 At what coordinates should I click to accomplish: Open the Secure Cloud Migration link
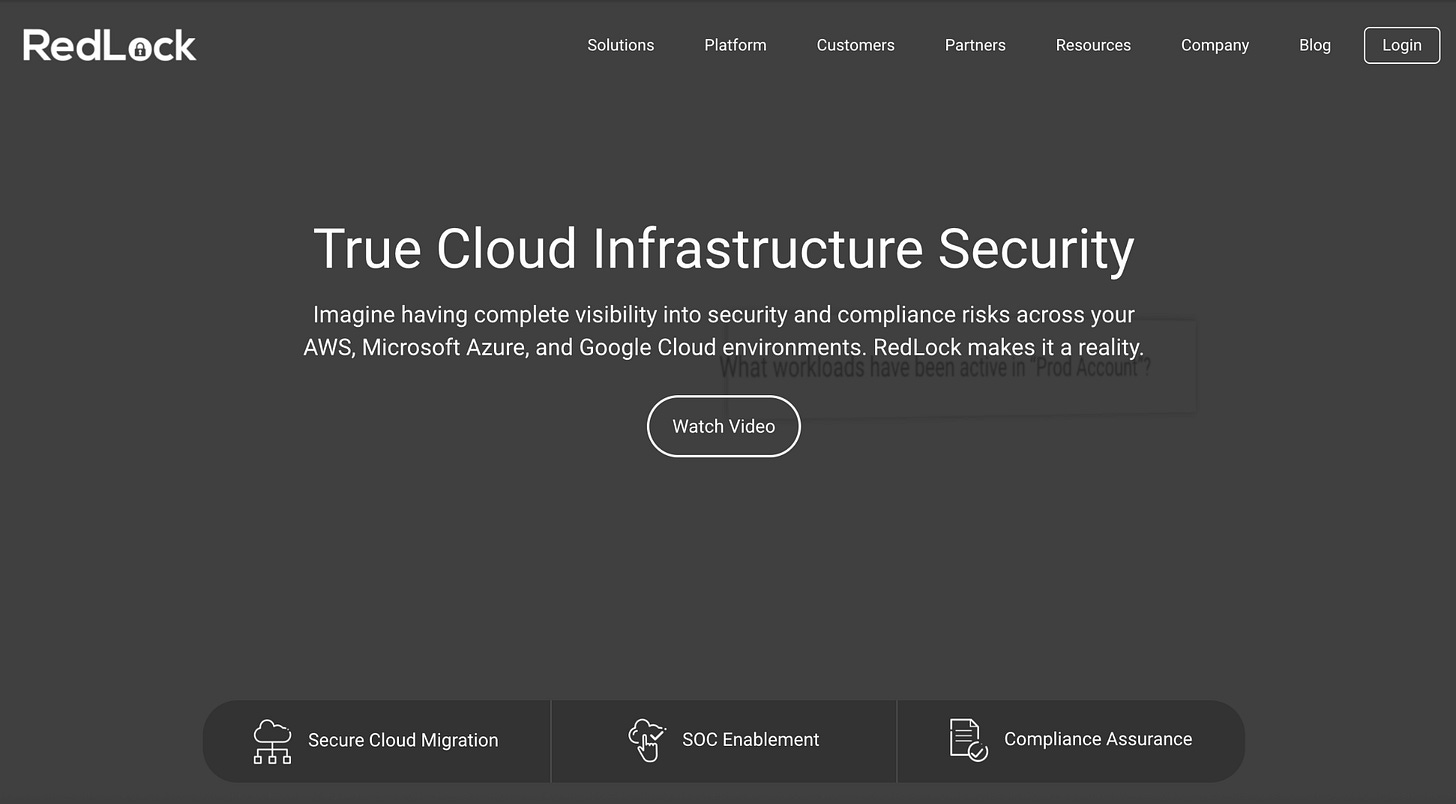377,741
